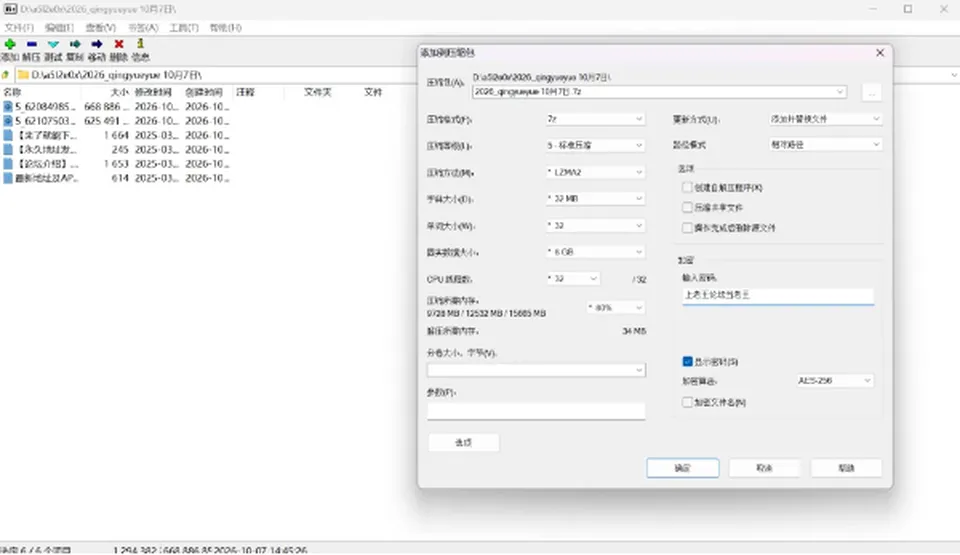Select the document icon of the 245 size row
The image size is (960, 555).
tap(7, 149)
